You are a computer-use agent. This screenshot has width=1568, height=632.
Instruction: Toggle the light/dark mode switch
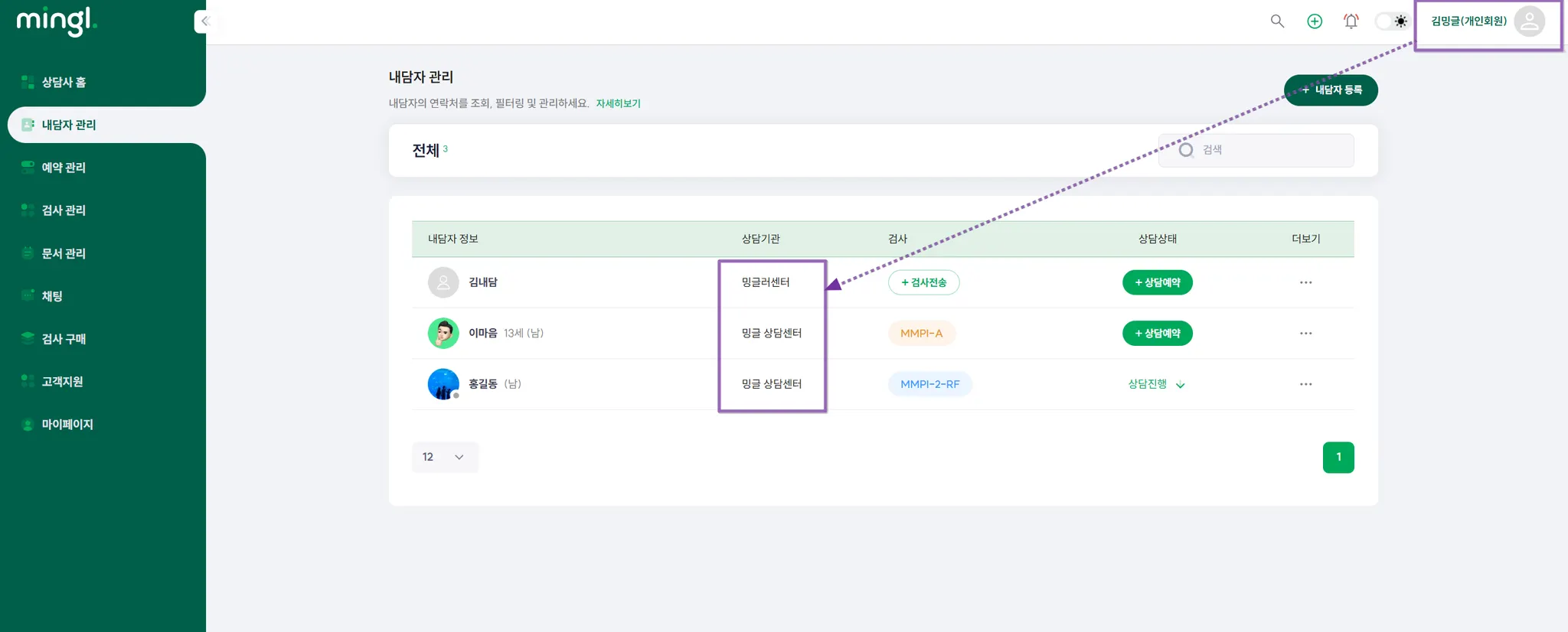(1392, 21)
